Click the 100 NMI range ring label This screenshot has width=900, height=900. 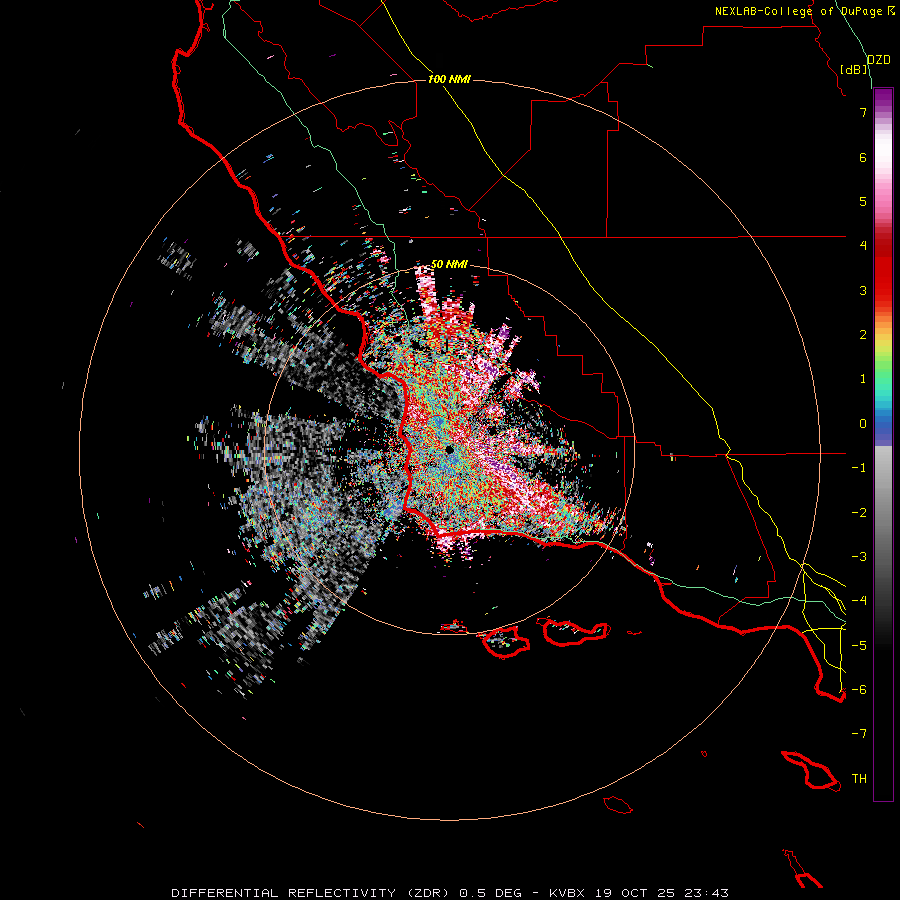coord(449,79)
